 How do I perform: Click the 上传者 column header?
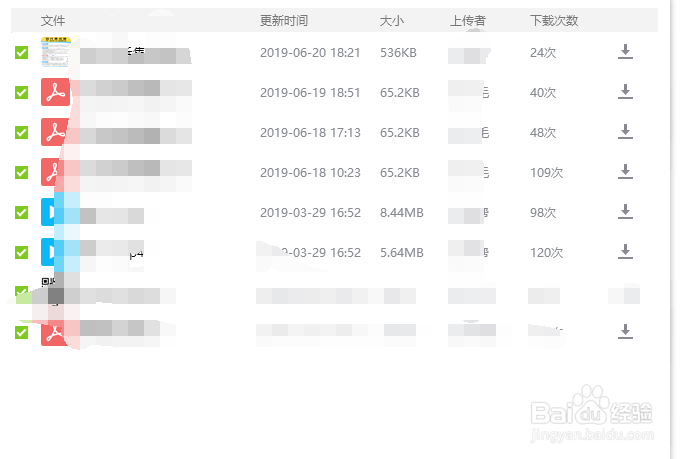pyautogui.click(x=468, y=21)
